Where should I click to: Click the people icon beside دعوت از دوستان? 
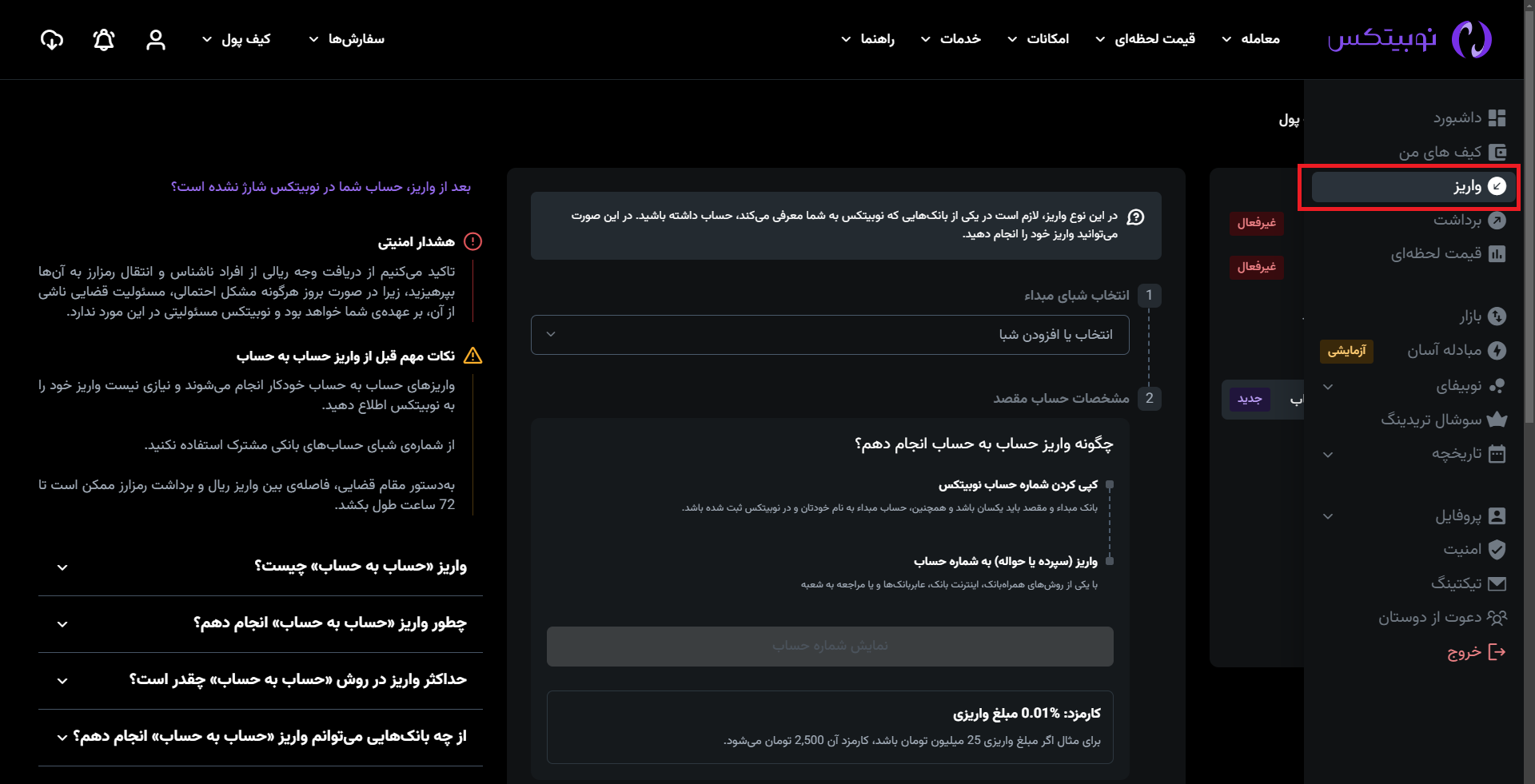pos(1497,617)
